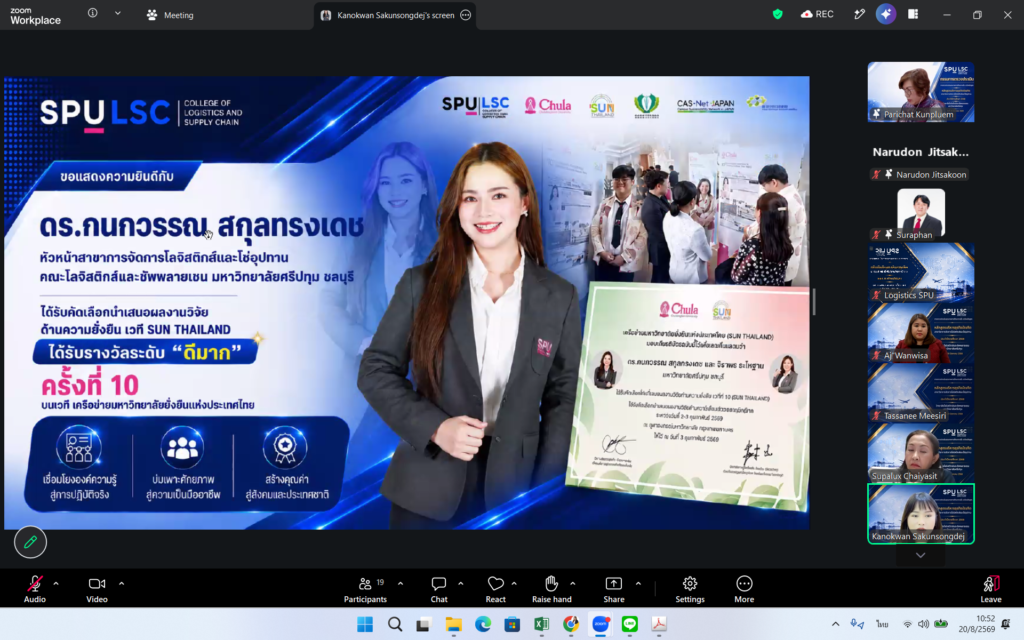The width and height of the screenshot is (1024, 640).
Task: Open Microsoft Edge from taskbar
Action: (x=483, y=624)
